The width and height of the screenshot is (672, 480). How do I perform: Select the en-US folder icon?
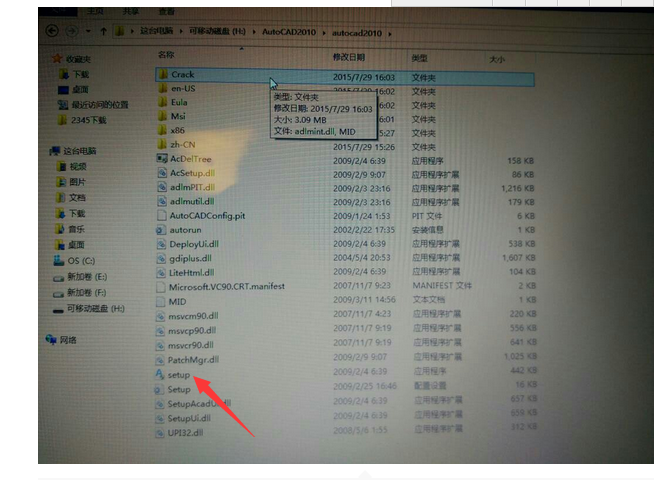click(163, 88)
